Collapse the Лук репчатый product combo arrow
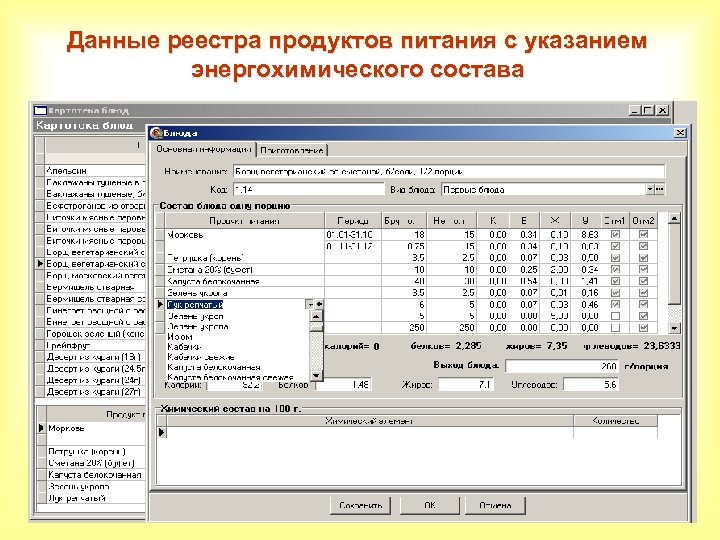 click(x=310, y=304)
